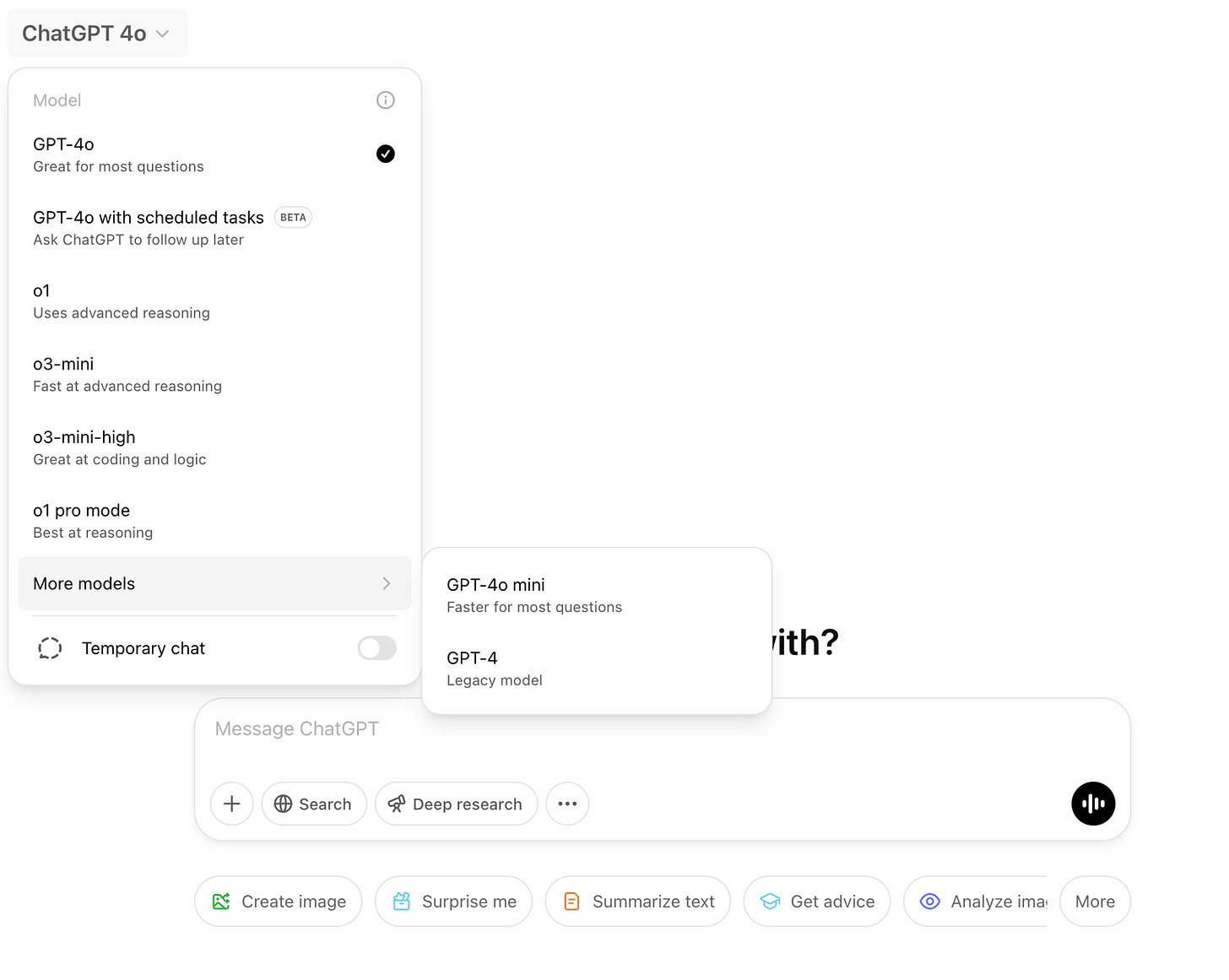1229x980 pixels.
Task: Open the ChatGPT 4o model dropdown
Action: 97,34
